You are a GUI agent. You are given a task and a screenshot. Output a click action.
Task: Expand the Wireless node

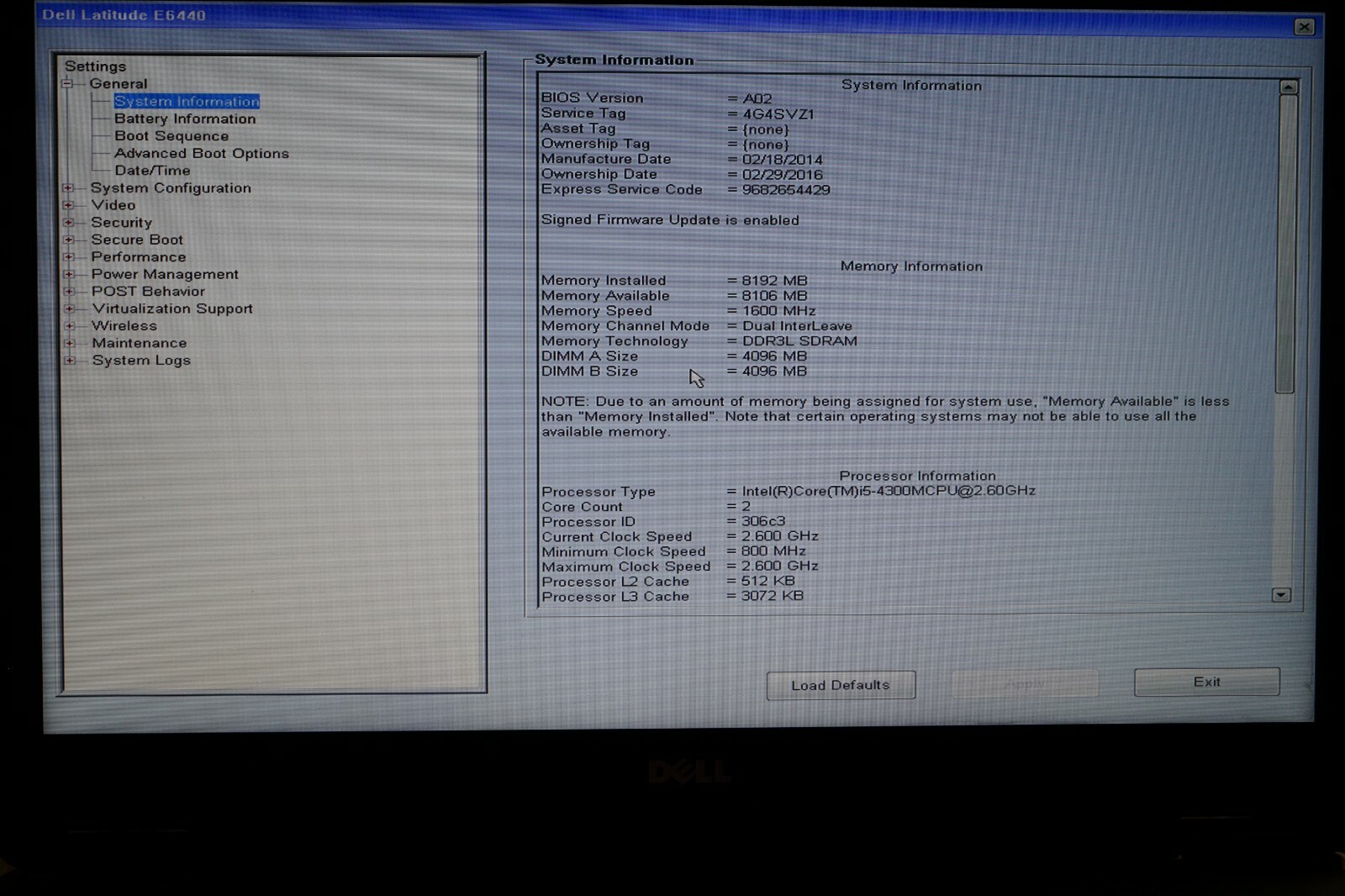click(x=70, y=326)
